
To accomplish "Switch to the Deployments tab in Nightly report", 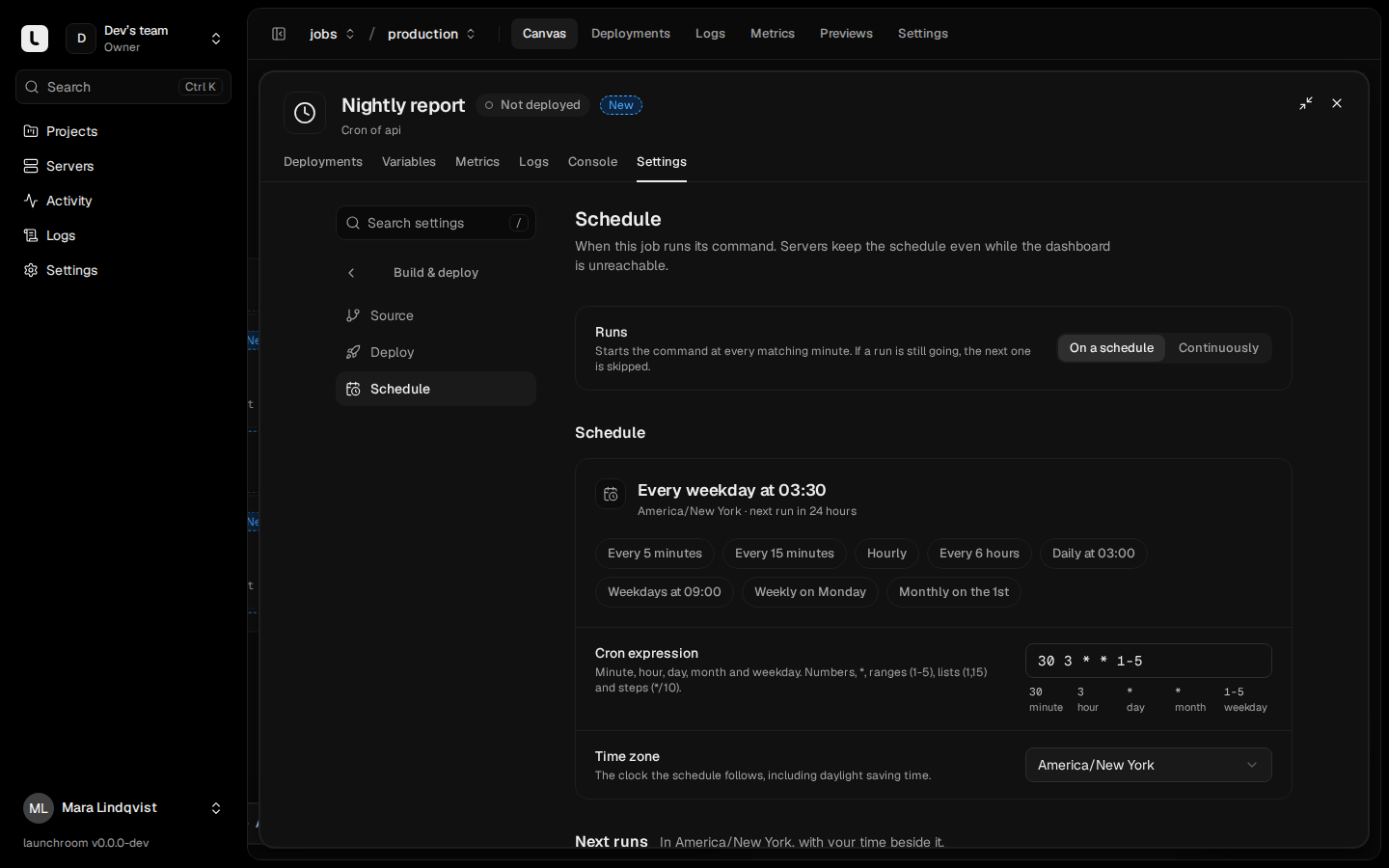I will 323,162.
